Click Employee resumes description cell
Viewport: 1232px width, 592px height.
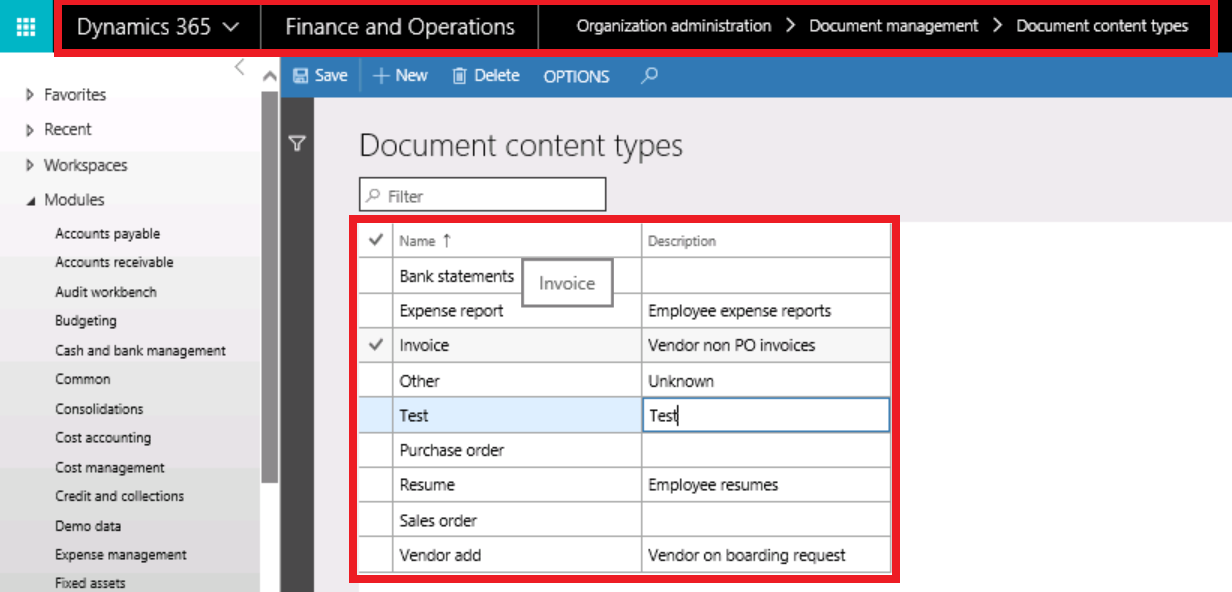click(766, 485)
